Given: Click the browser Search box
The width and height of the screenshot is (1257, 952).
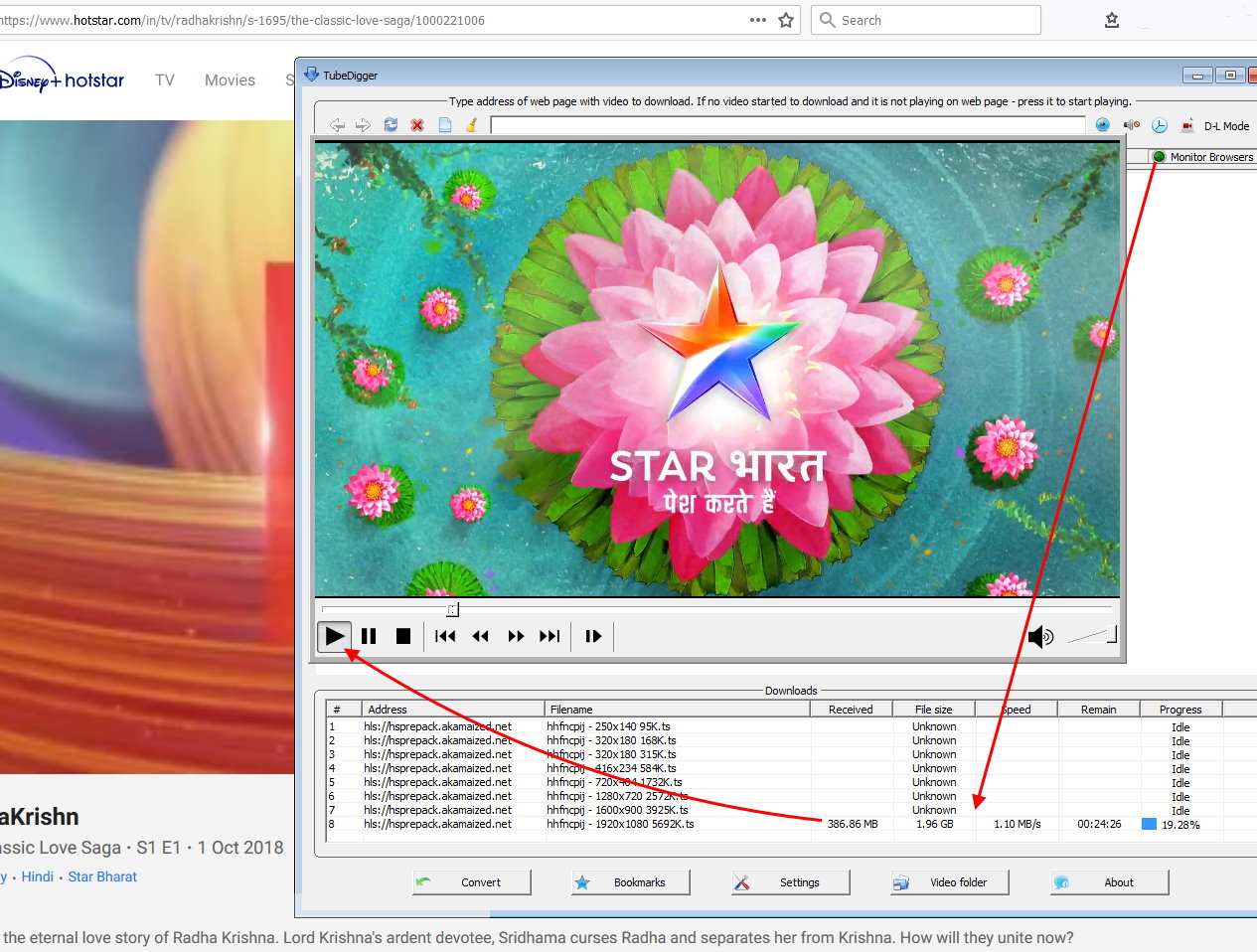Looking at the screenshot, I should tap(926, 20).
